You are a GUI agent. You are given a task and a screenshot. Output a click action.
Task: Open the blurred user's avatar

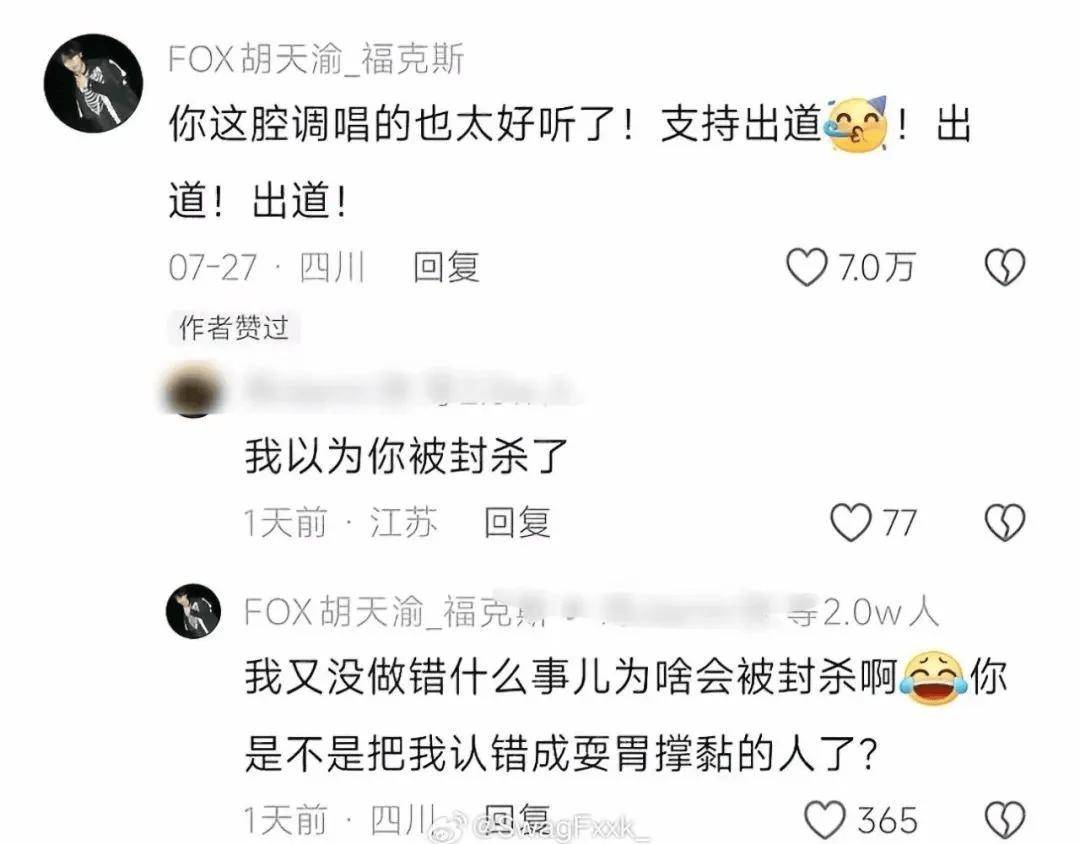(194, 391)
